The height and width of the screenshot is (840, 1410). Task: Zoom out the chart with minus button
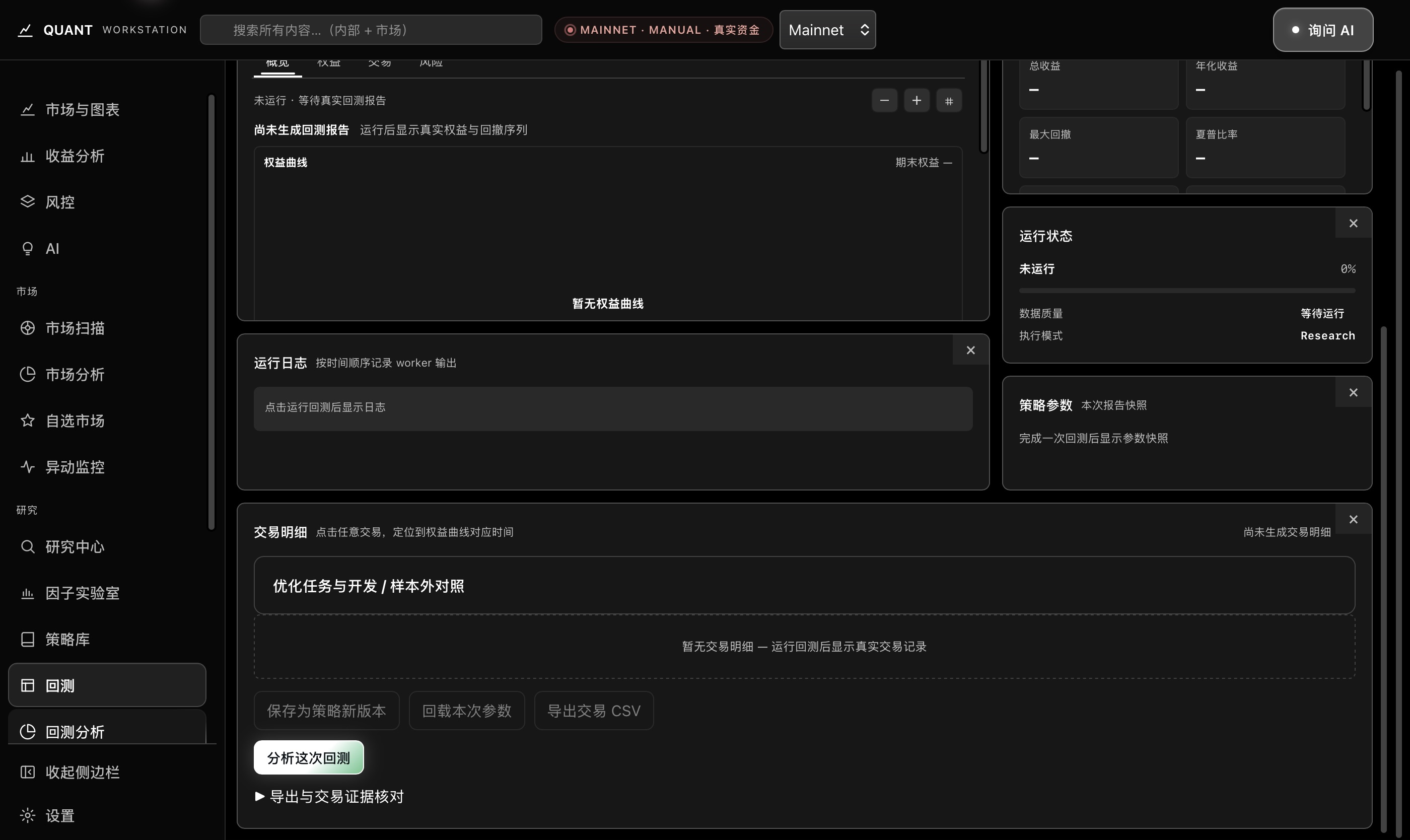(884, 101)
